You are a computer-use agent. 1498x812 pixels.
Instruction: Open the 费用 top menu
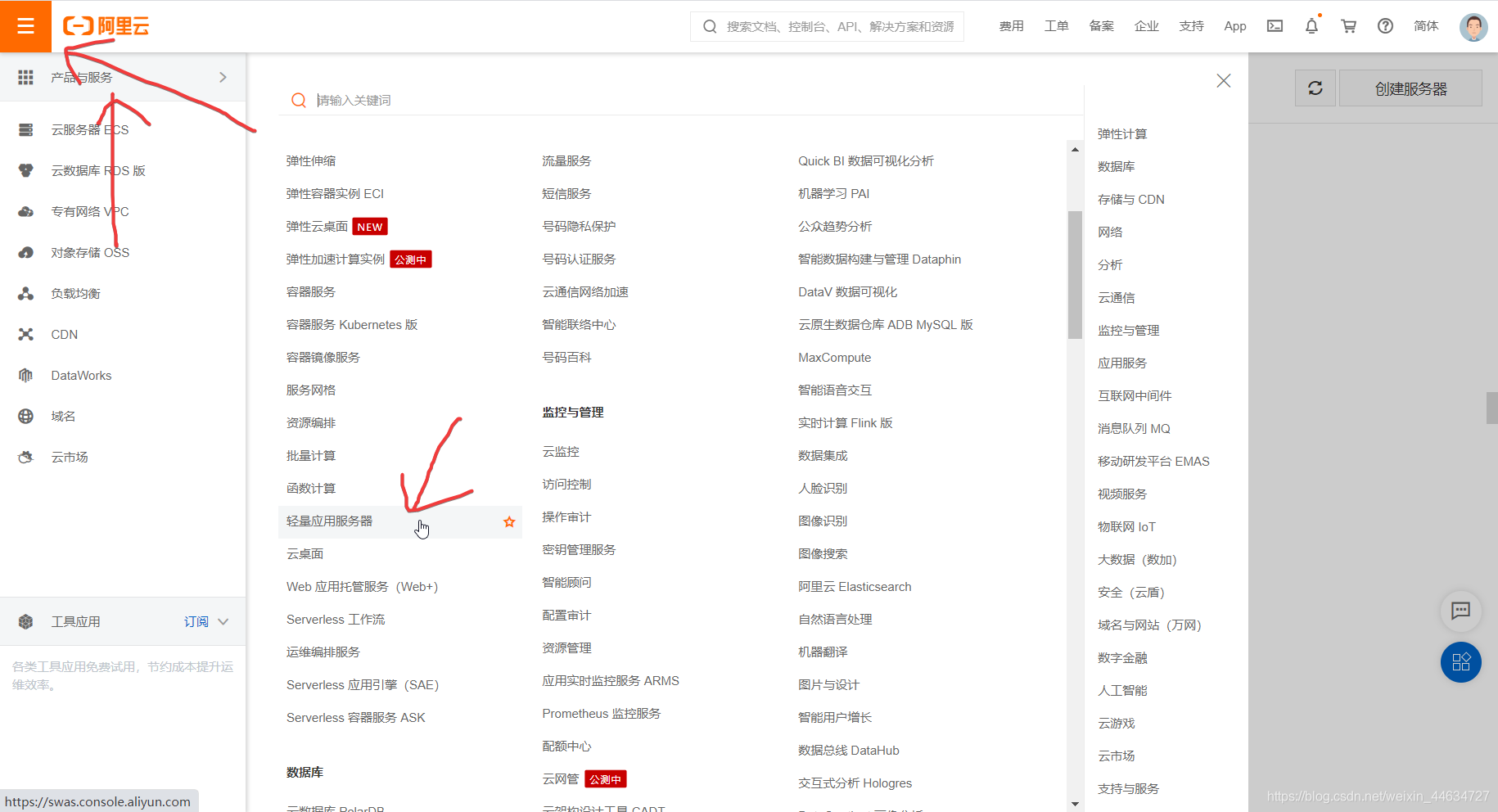coord(1011,26)
